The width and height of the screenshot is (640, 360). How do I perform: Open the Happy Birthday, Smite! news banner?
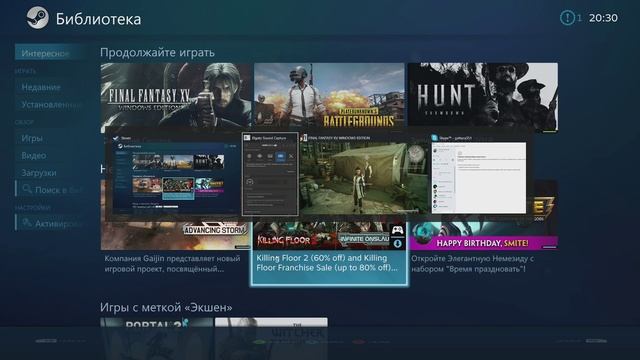click(x=484, y=235)
